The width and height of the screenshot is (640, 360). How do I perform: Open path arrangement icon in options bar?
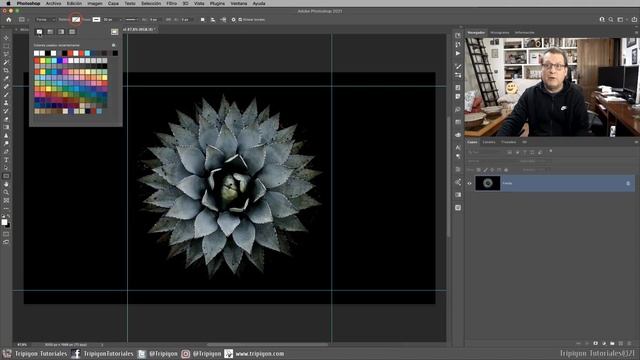[223, 20]
